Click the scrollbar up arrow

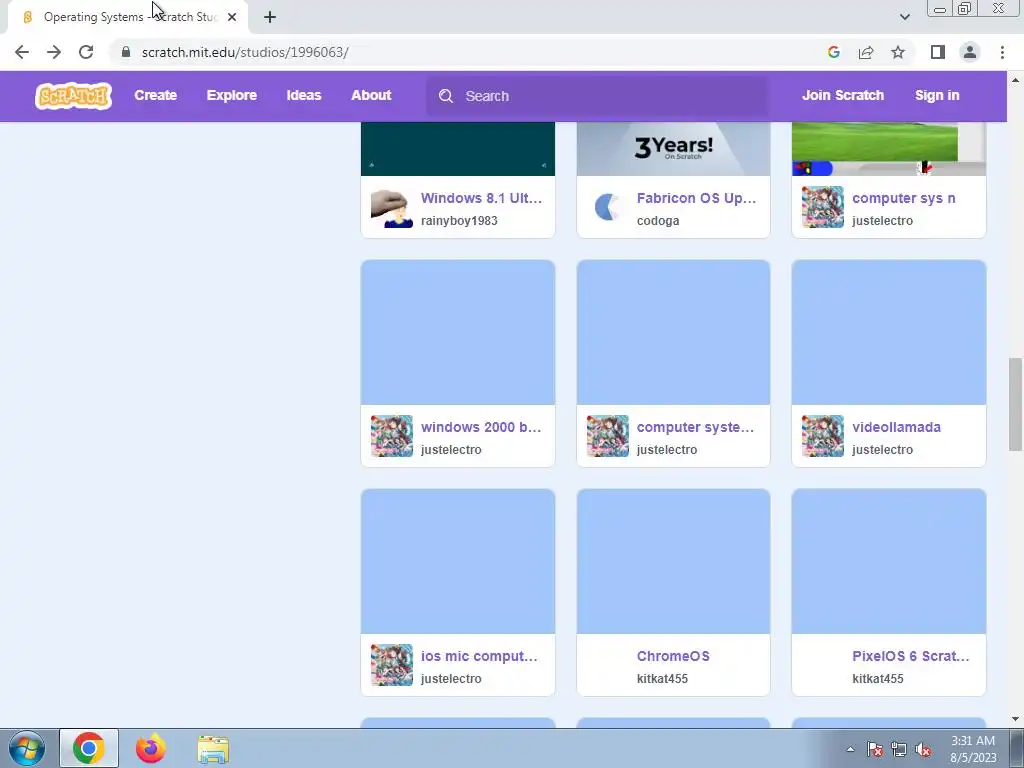pyautogui.click(x=1015, y=80)
